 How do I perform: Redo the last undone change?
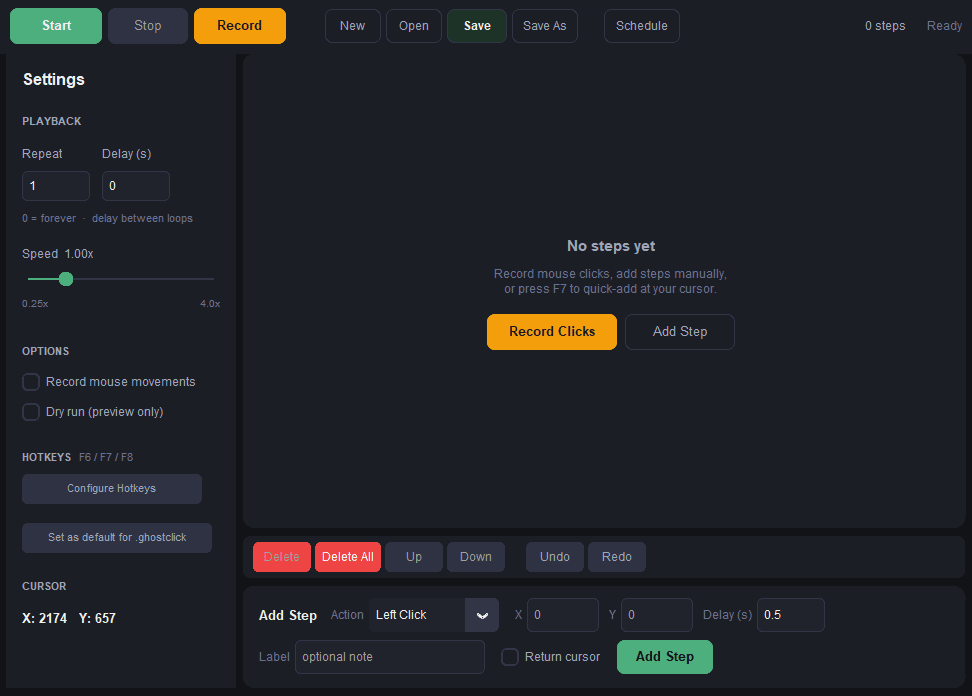616,556
